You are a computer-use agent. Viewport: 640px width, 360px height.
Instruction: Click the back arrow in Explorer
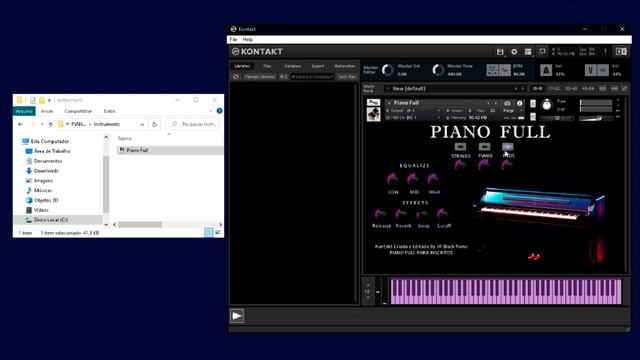click(x=21, y=124)
